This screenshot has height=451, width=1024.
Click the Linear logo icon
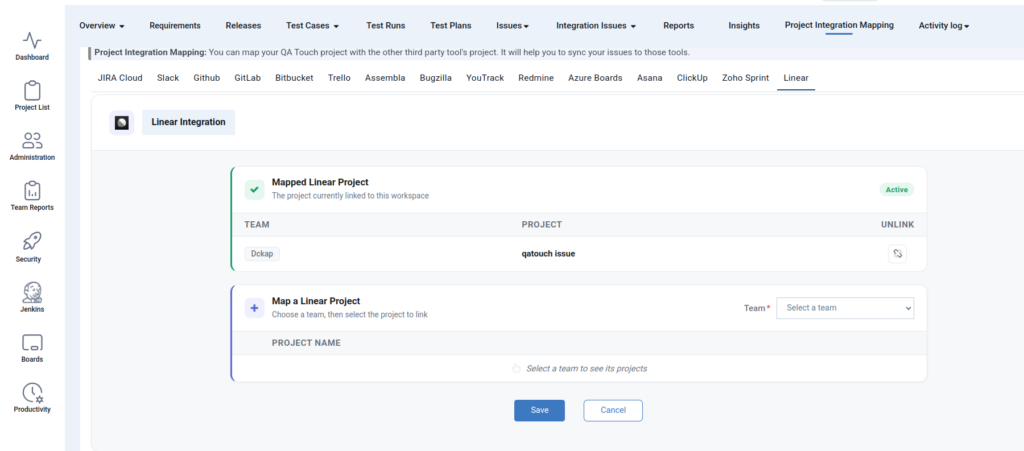point(121,123)
